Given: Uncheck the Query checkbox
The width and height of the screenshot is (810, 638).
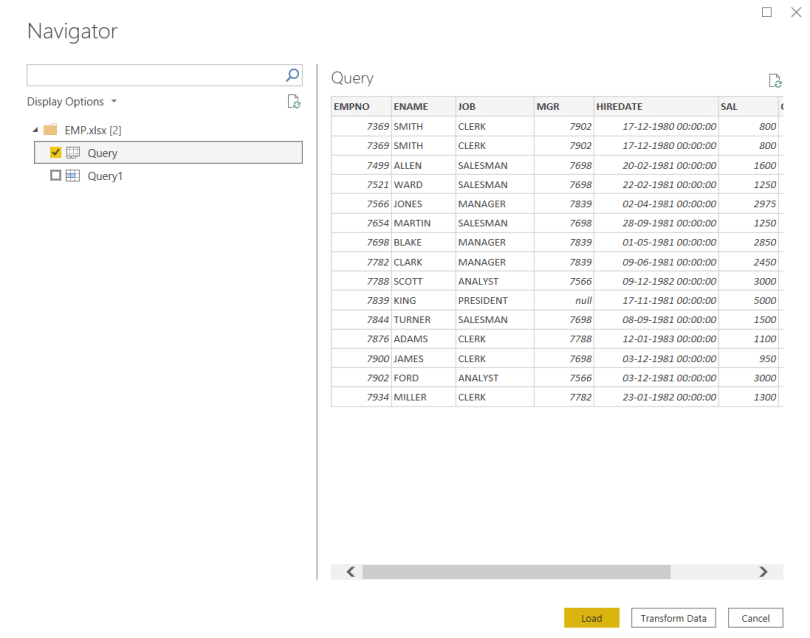Looking at the screenshot, I should coord(55,152).
